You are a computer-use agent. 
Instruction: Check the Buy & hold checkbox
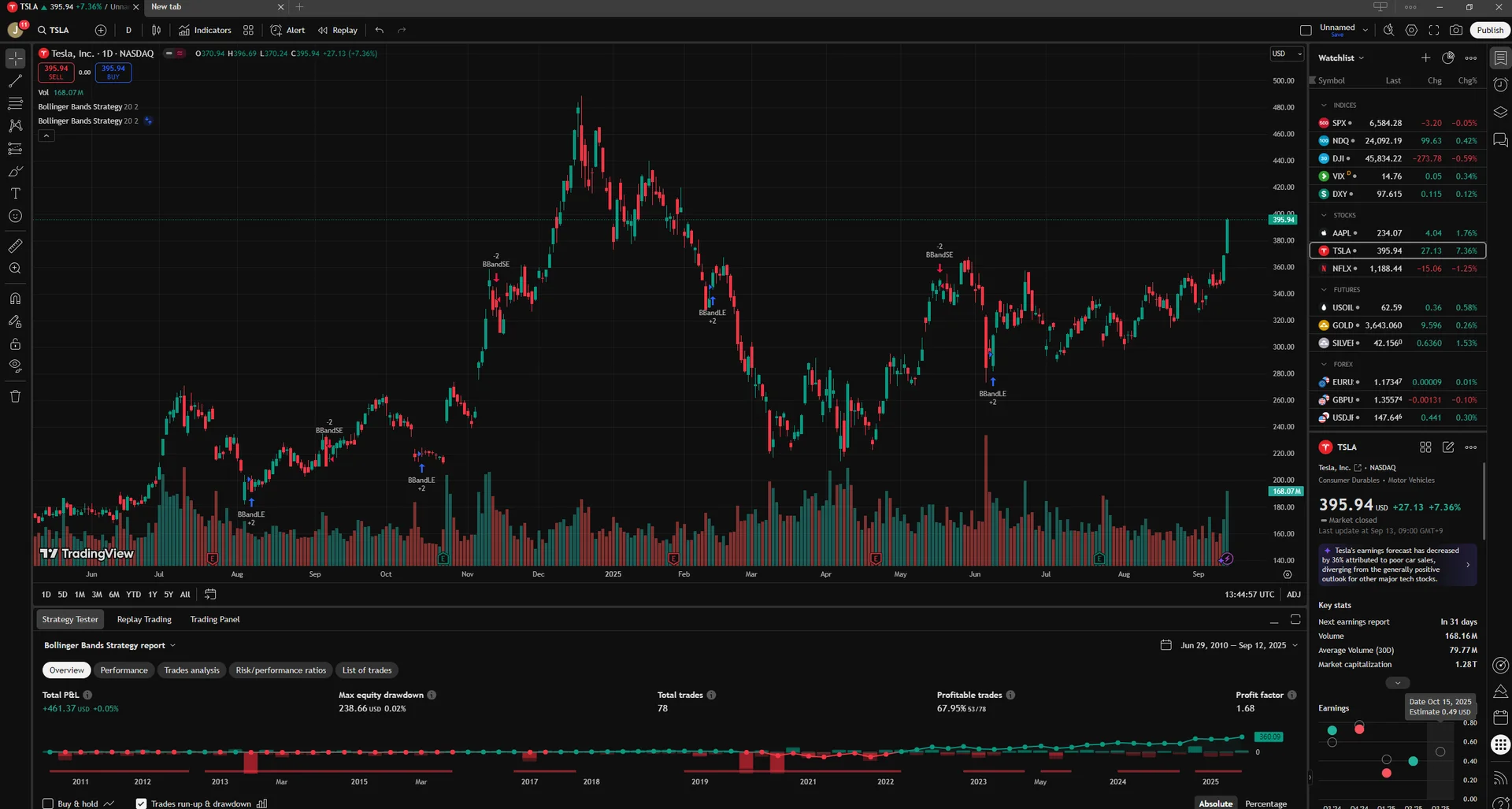coord(48,803)
